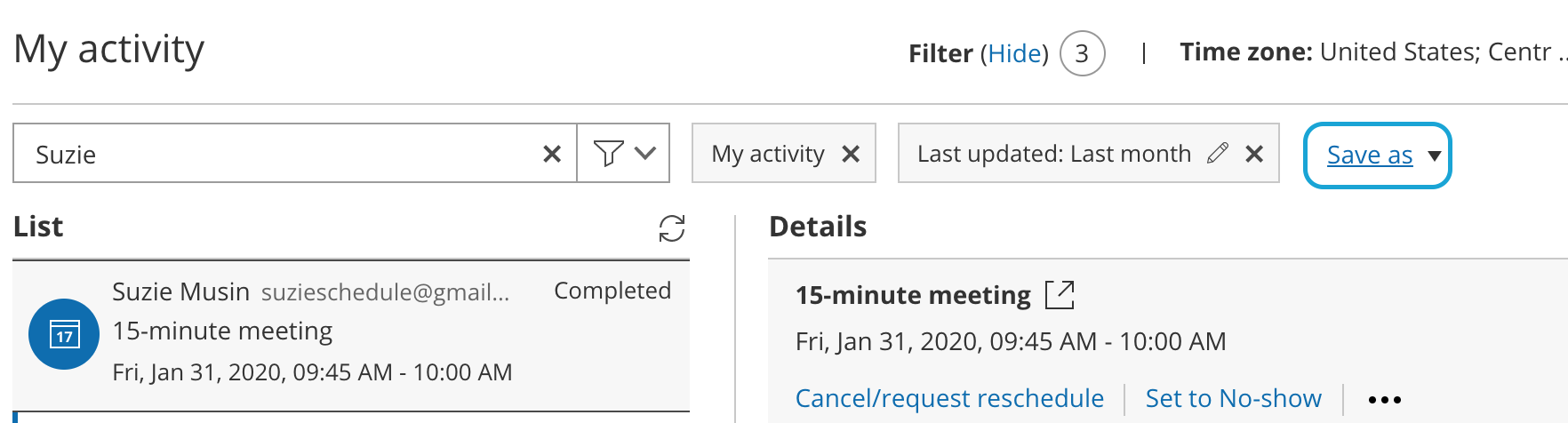Refresh the activity list

tap(672, 228)
